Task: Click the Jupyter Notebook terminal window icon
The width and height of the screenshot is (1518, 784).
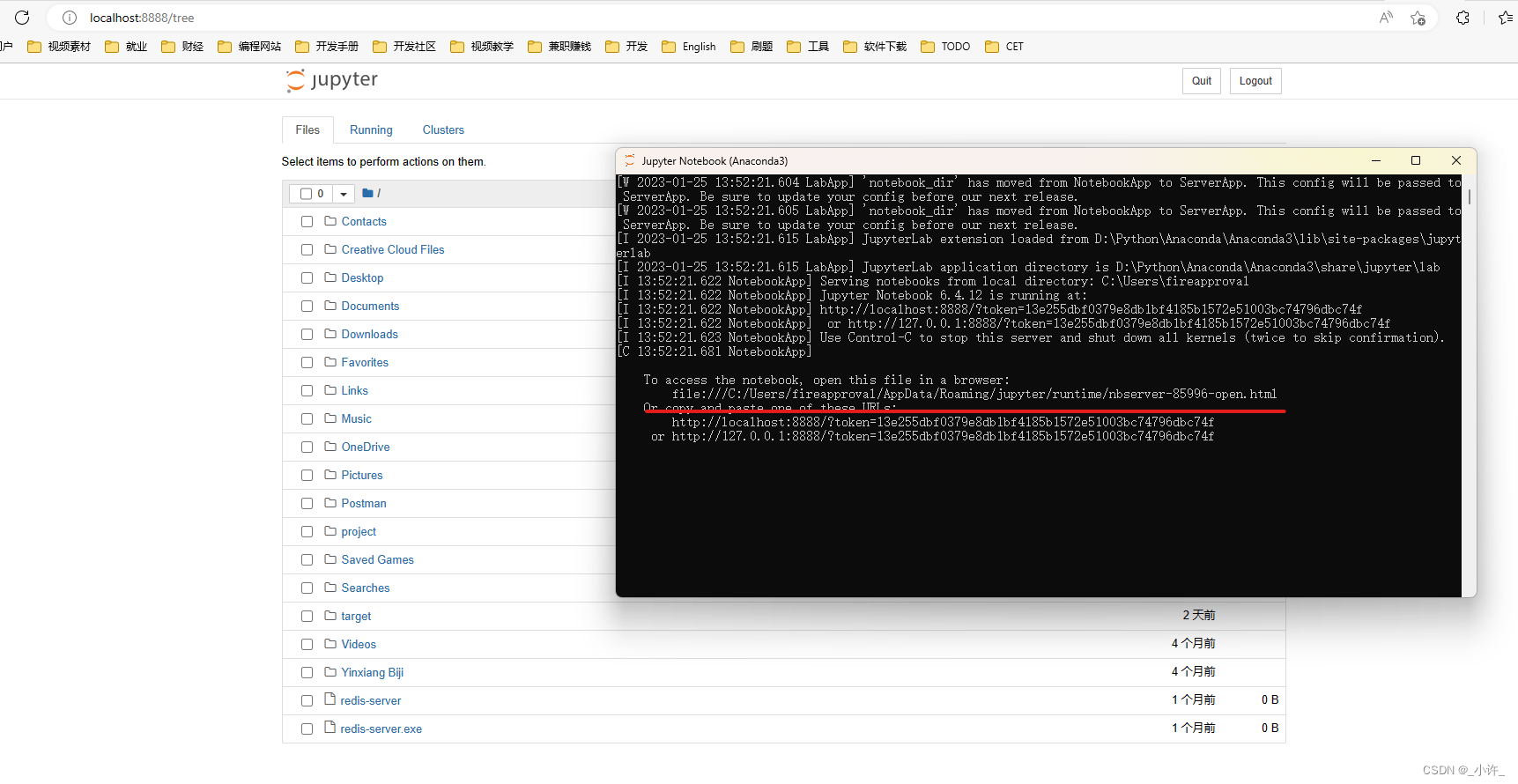Action: point(629,161)
